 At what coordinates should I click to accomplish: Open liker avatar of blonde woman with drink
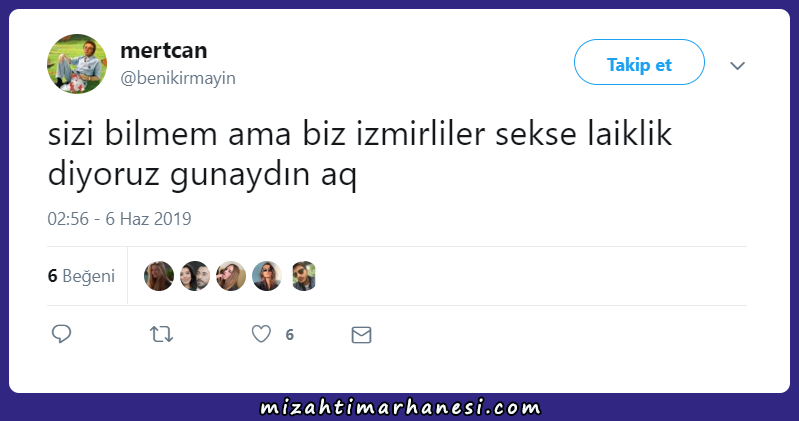click(231, 276)
